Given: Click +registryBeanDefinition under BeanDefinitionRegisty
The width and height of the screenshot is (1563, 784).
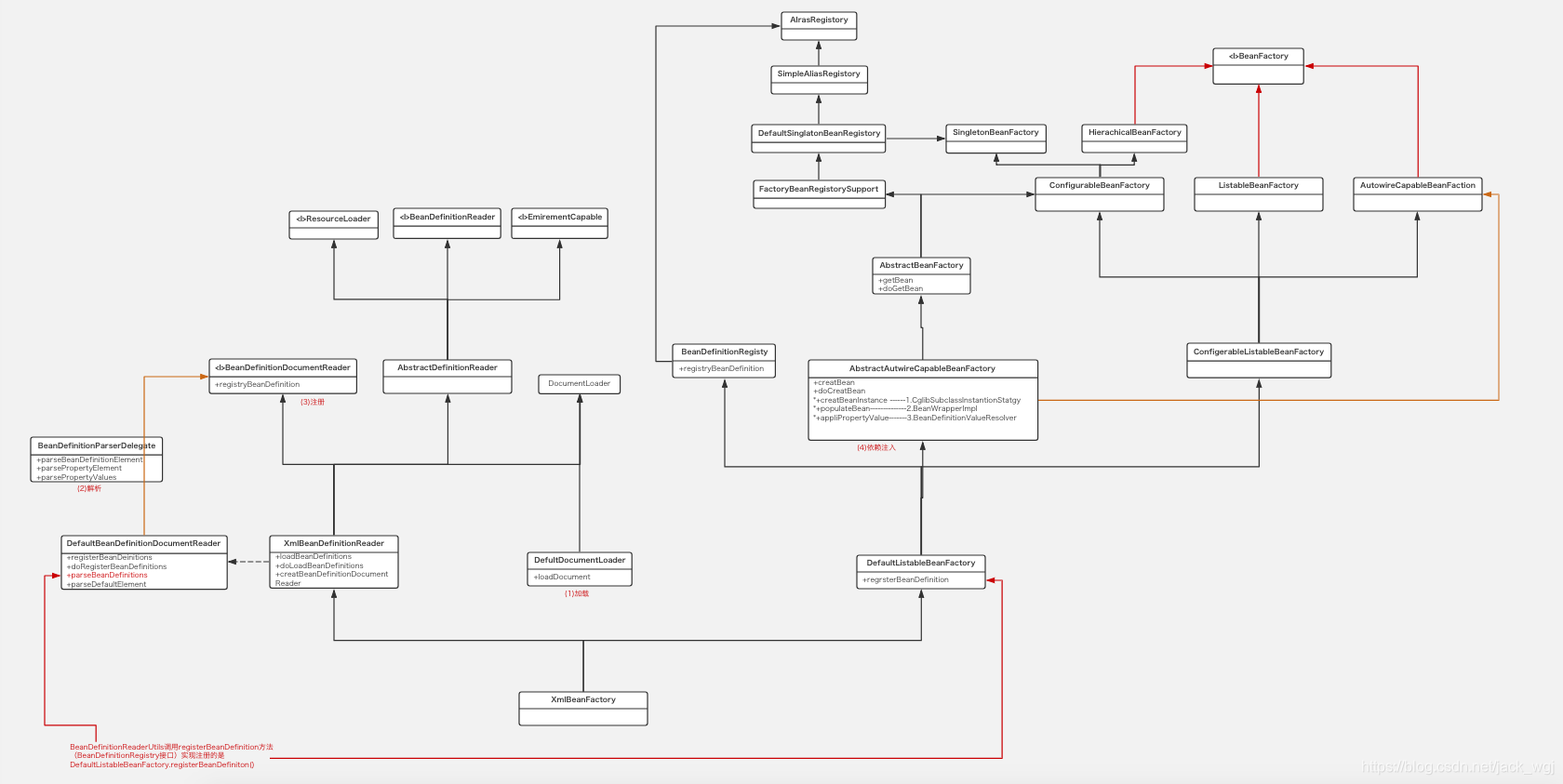Looking at the screenshot, I should [x=721, y=368].
